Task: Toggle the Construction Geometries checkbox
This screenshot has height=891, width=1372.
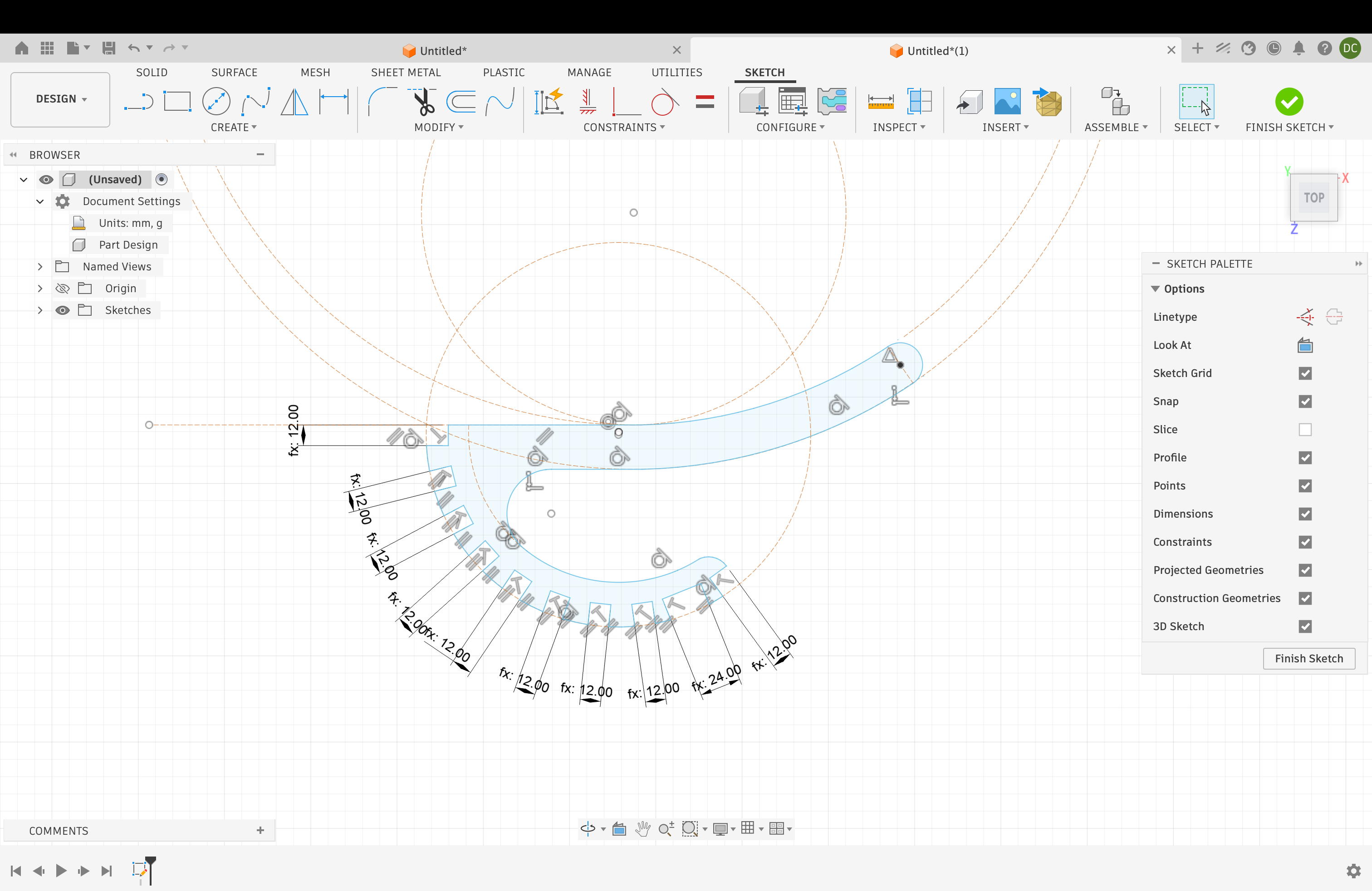Action: (x=1305, y=598)
